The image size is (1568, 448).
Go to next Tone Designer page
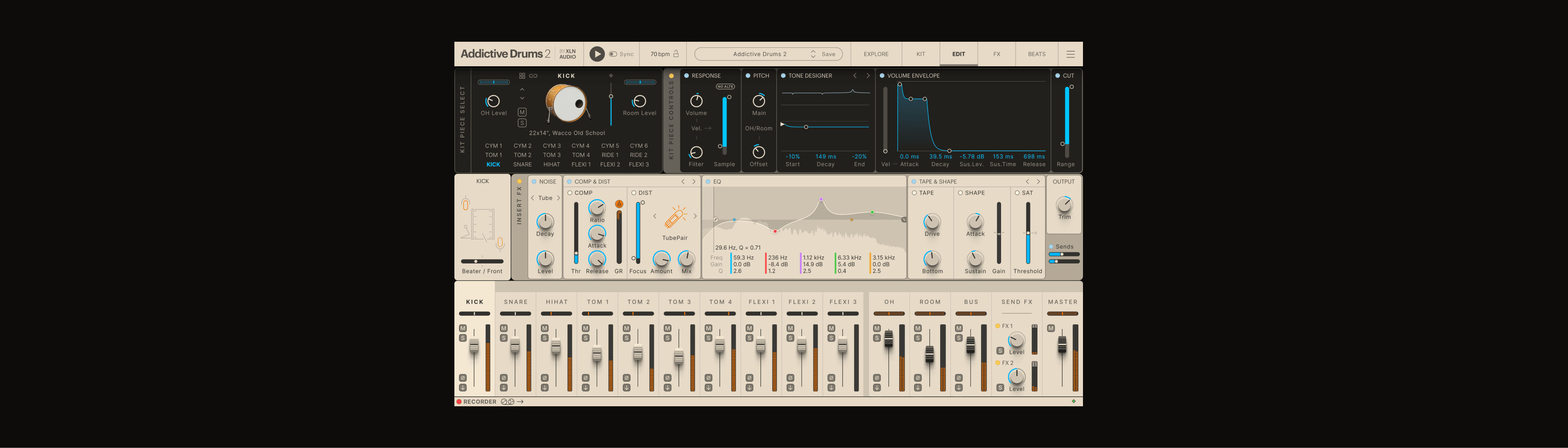[x=868, y=76]
